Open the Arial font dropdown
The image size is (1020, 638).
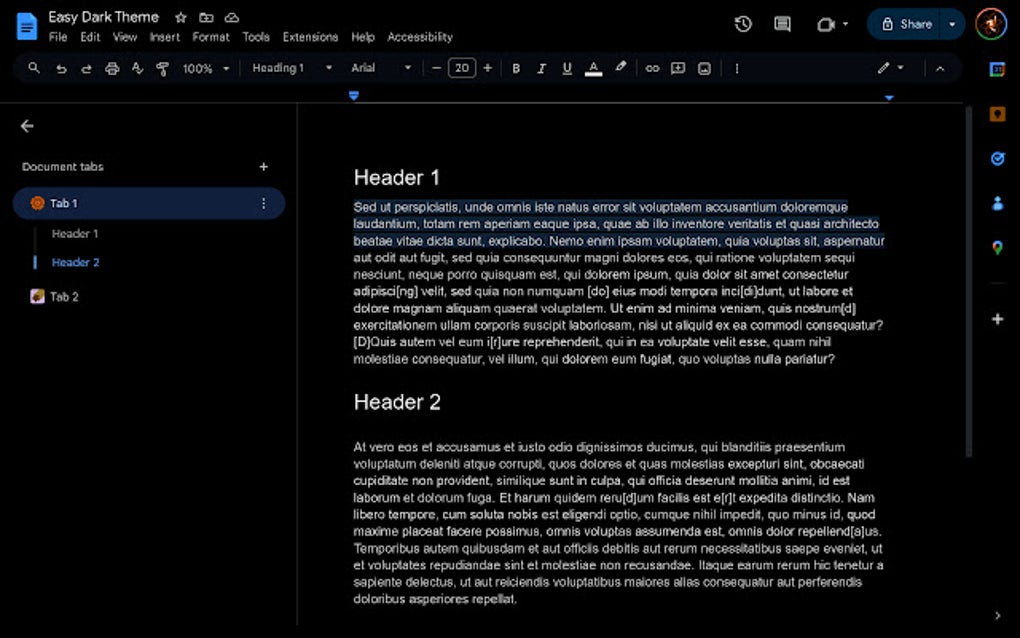coord(378,68)
